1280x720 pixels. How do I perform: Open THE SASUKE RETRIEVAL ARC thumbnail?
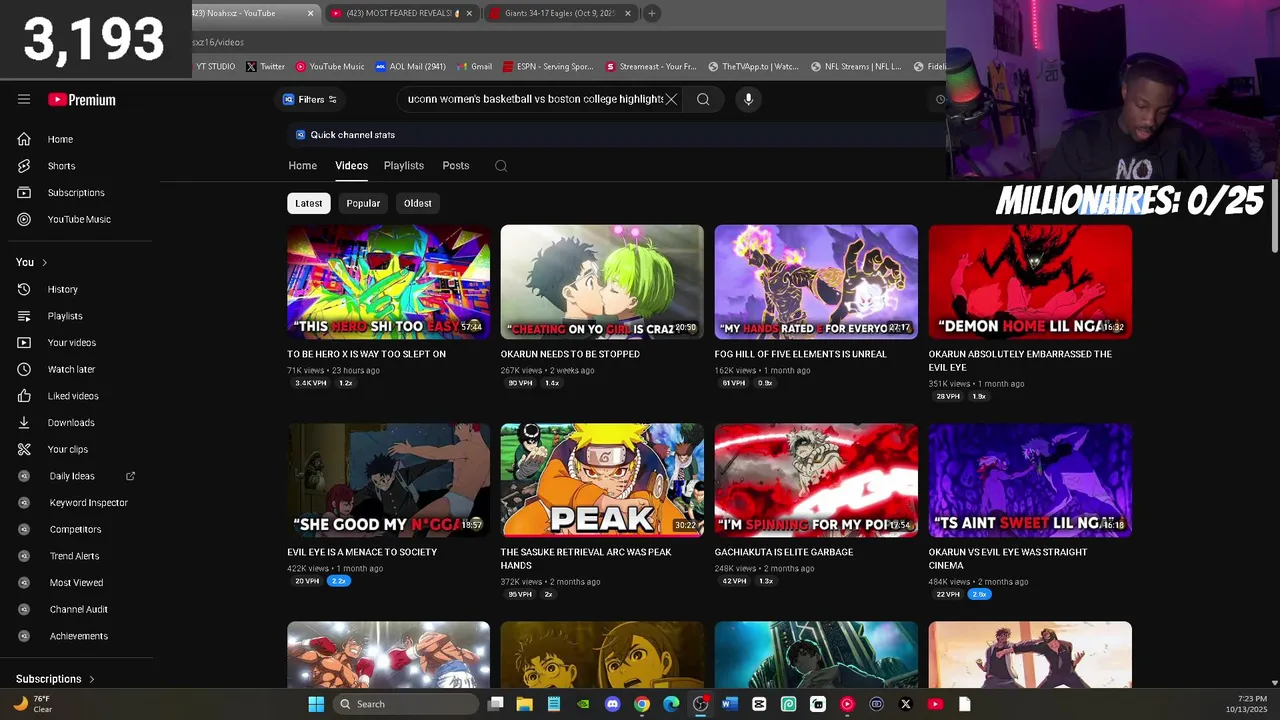[x=602, y=480]
